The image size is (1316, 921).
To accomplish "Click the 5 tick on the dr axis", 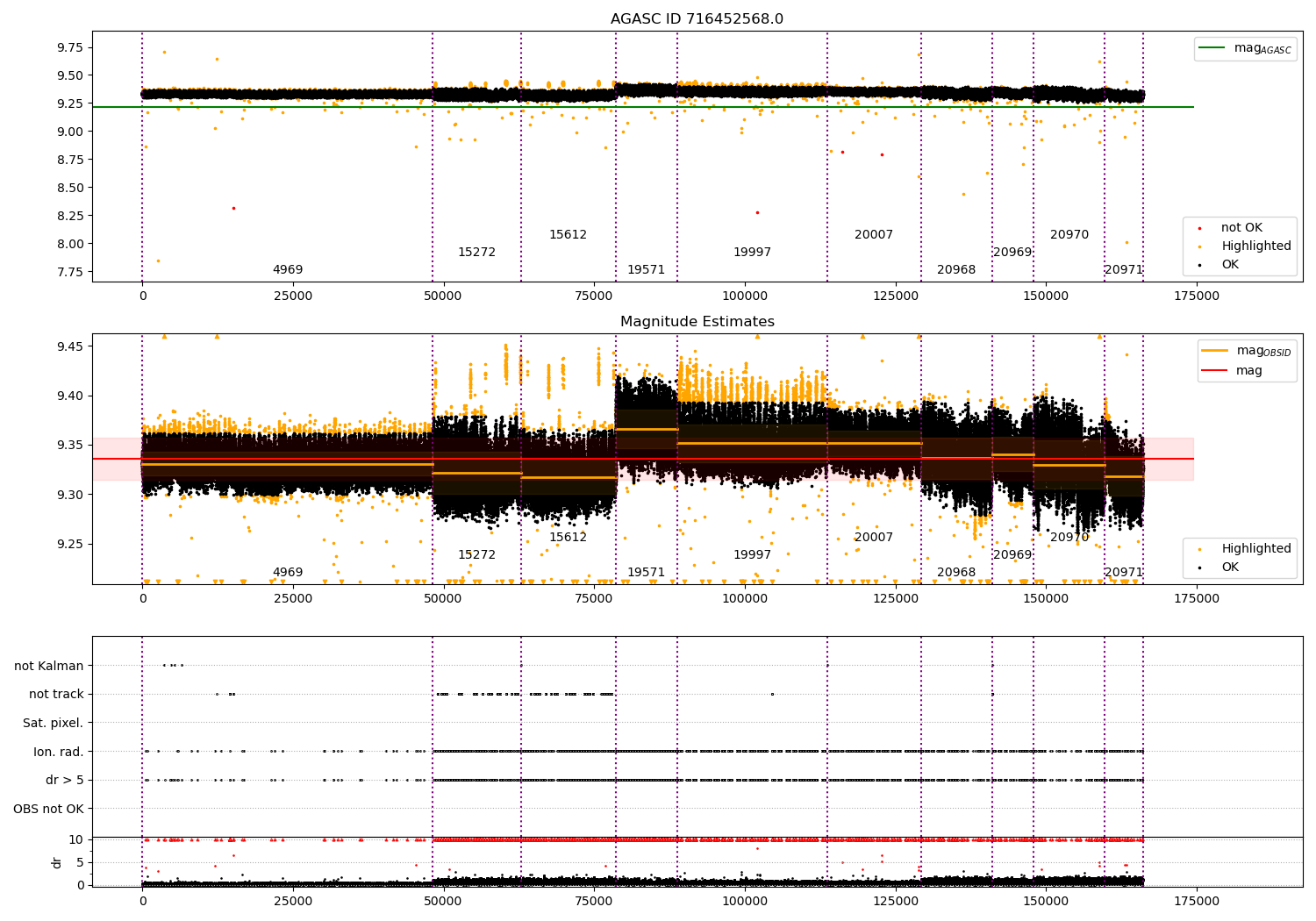I will [x=80, y=862].
